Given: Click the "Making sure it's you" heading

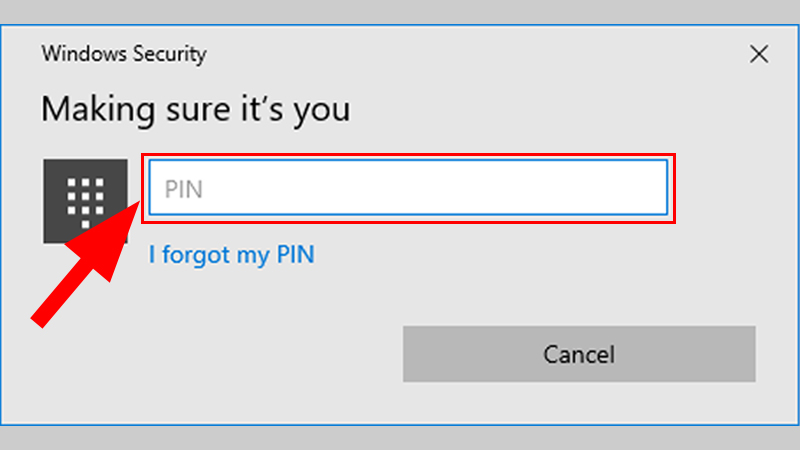Looking at the screenshot, I should pos(195,107).
